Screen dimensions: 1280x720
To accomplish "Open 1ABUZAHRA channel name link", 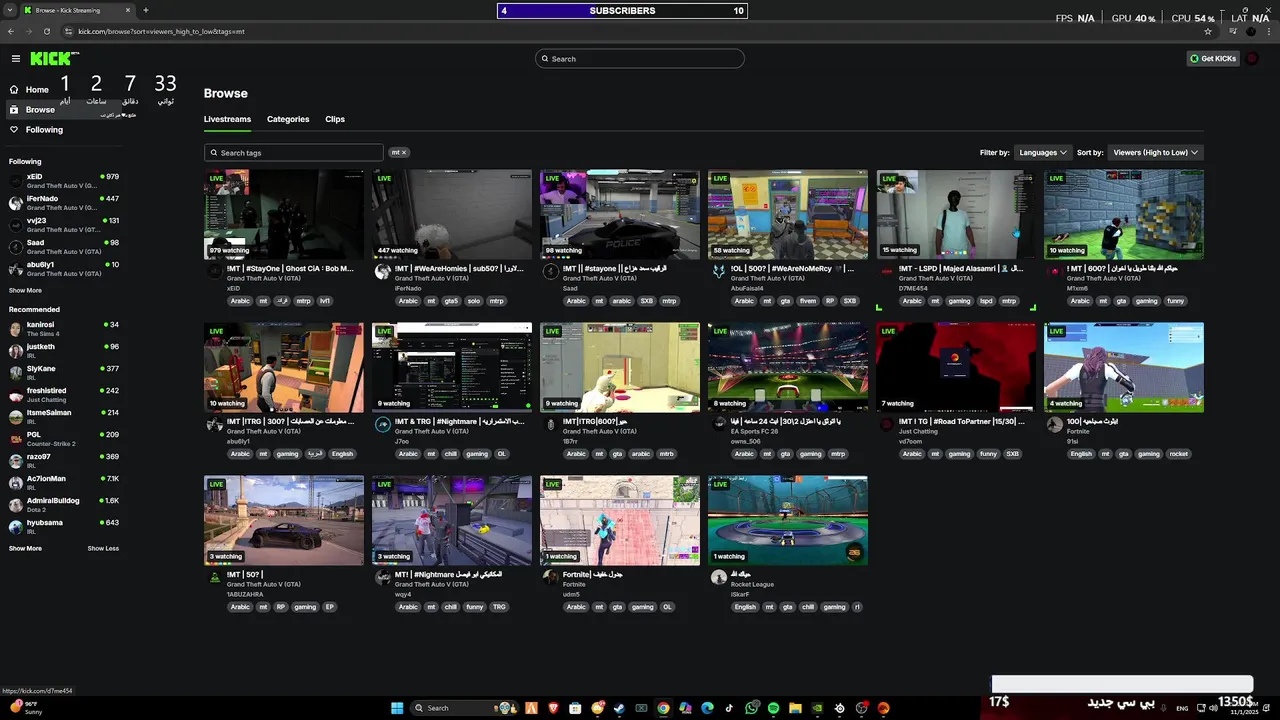I will pyautogui.click(x=245, y=594).
